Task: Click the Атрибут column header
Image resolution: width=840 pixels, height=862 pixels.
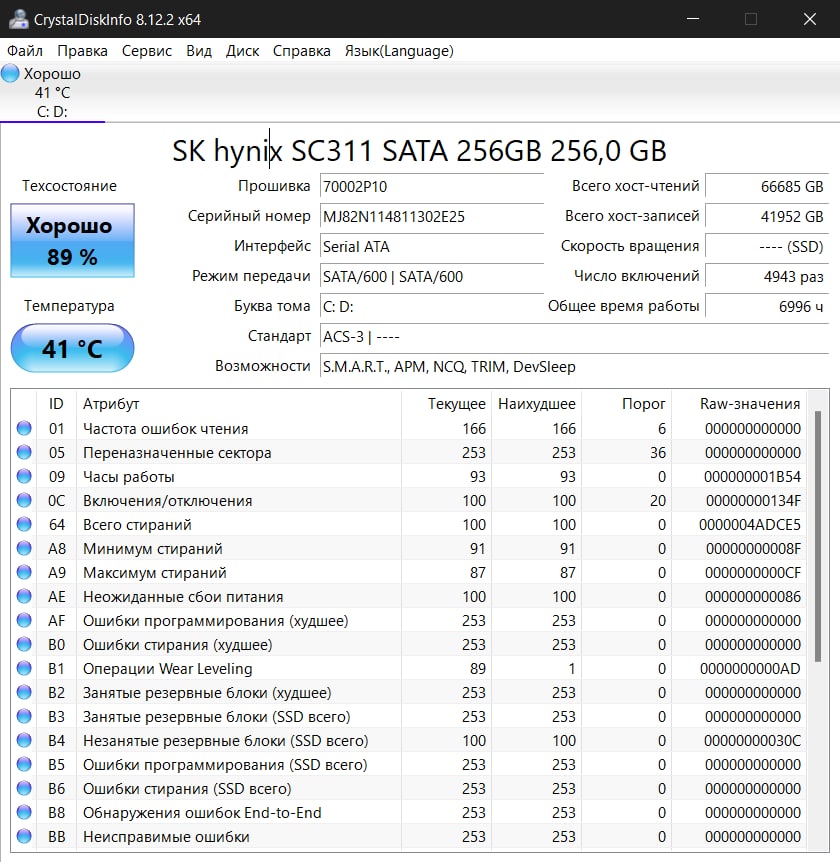Action: point(239,404)
